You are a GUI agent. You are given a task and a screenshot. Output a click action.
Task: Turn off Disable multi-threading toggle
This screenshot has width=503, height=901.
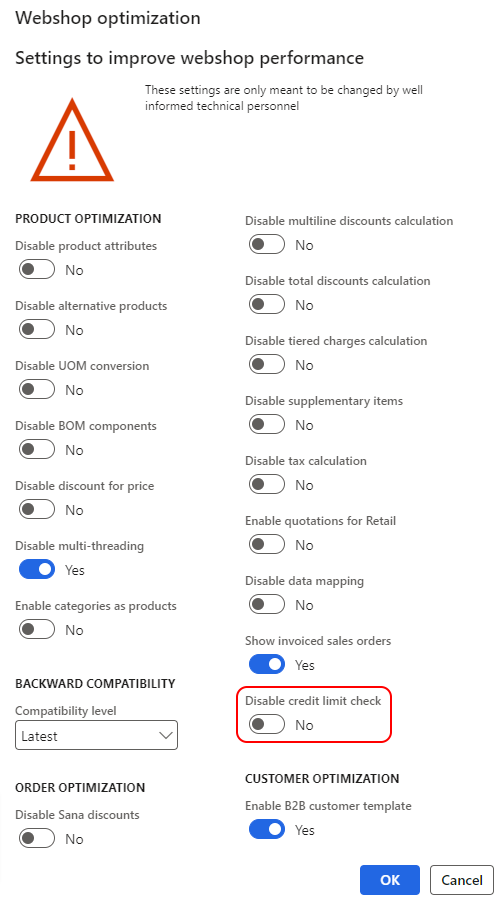(37, 569)
